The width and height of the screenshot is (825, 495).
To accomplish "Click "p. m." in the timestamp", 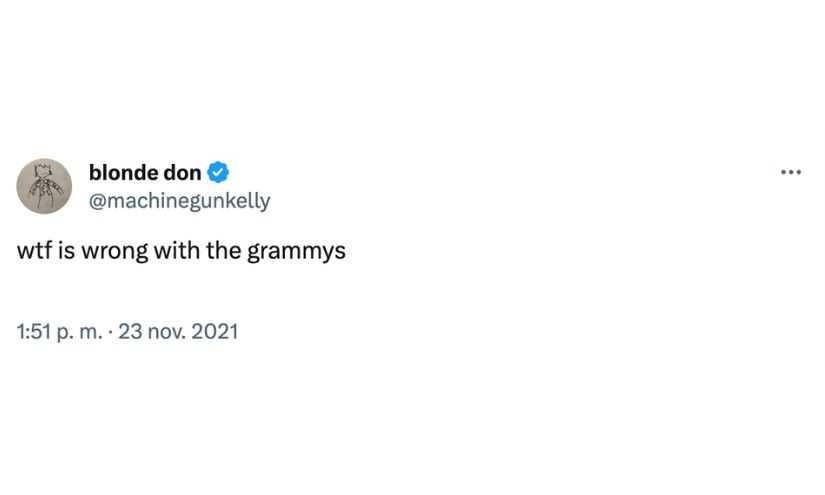I will tap(79, 331).
